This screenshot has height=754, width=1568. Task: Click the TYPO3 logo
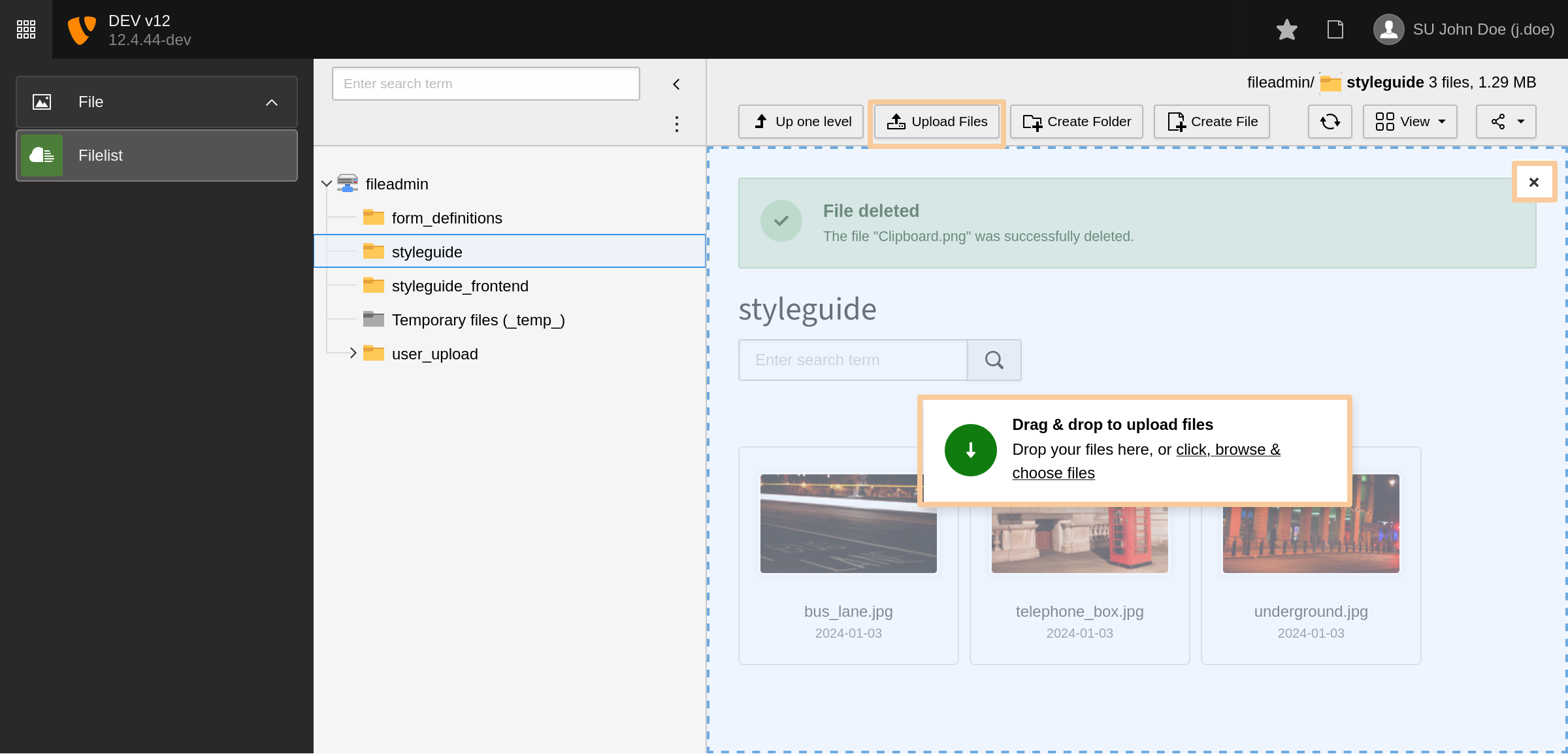click(x=81, y=29)
